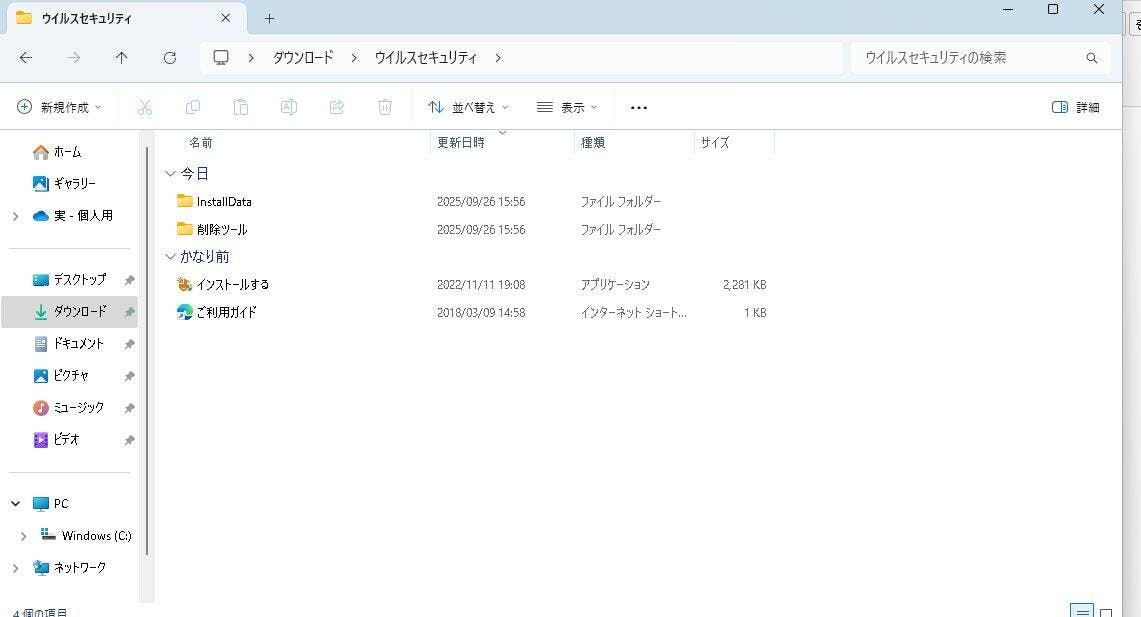The width and height of the screenshot is (1141, 617).
Task: Collapse the 今日 group
Action: [x=170, y=174]
